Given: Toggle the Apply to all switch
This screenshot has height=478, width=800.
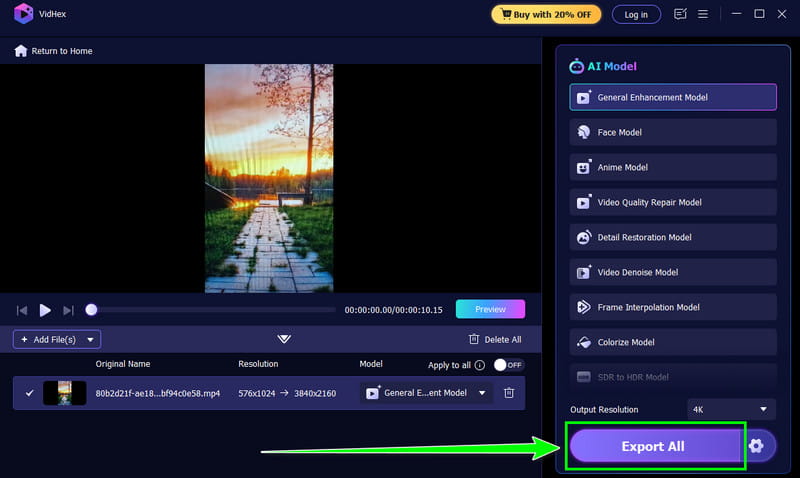Looking at the screenshot, I should (508, 365).
